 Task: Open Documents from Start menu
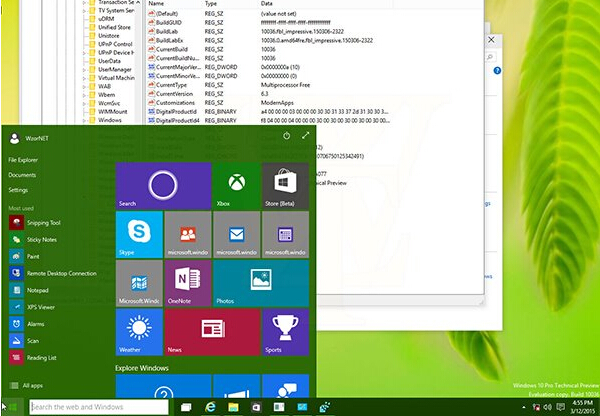coord(22,175)
